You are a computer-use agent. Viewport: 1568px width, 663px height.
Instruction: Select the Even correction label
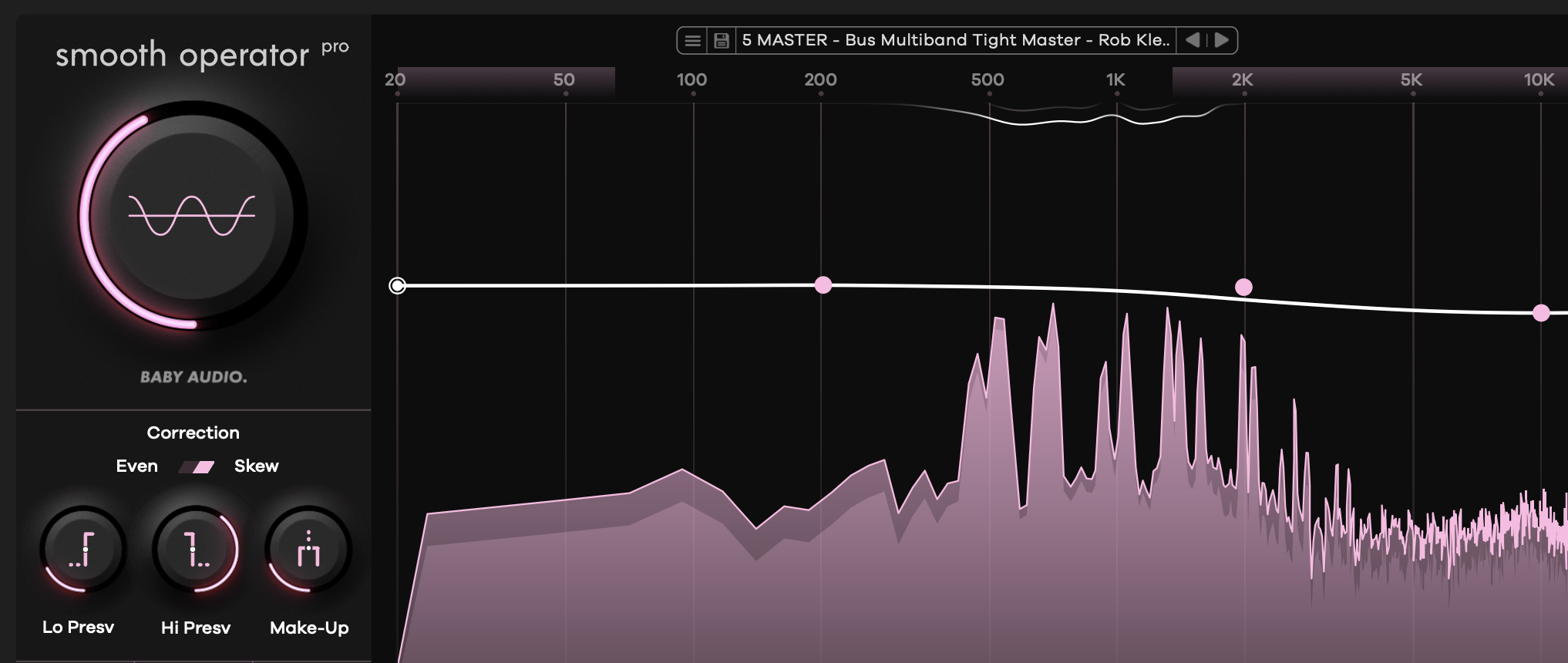pyautogui.click(x=136, y=466)
